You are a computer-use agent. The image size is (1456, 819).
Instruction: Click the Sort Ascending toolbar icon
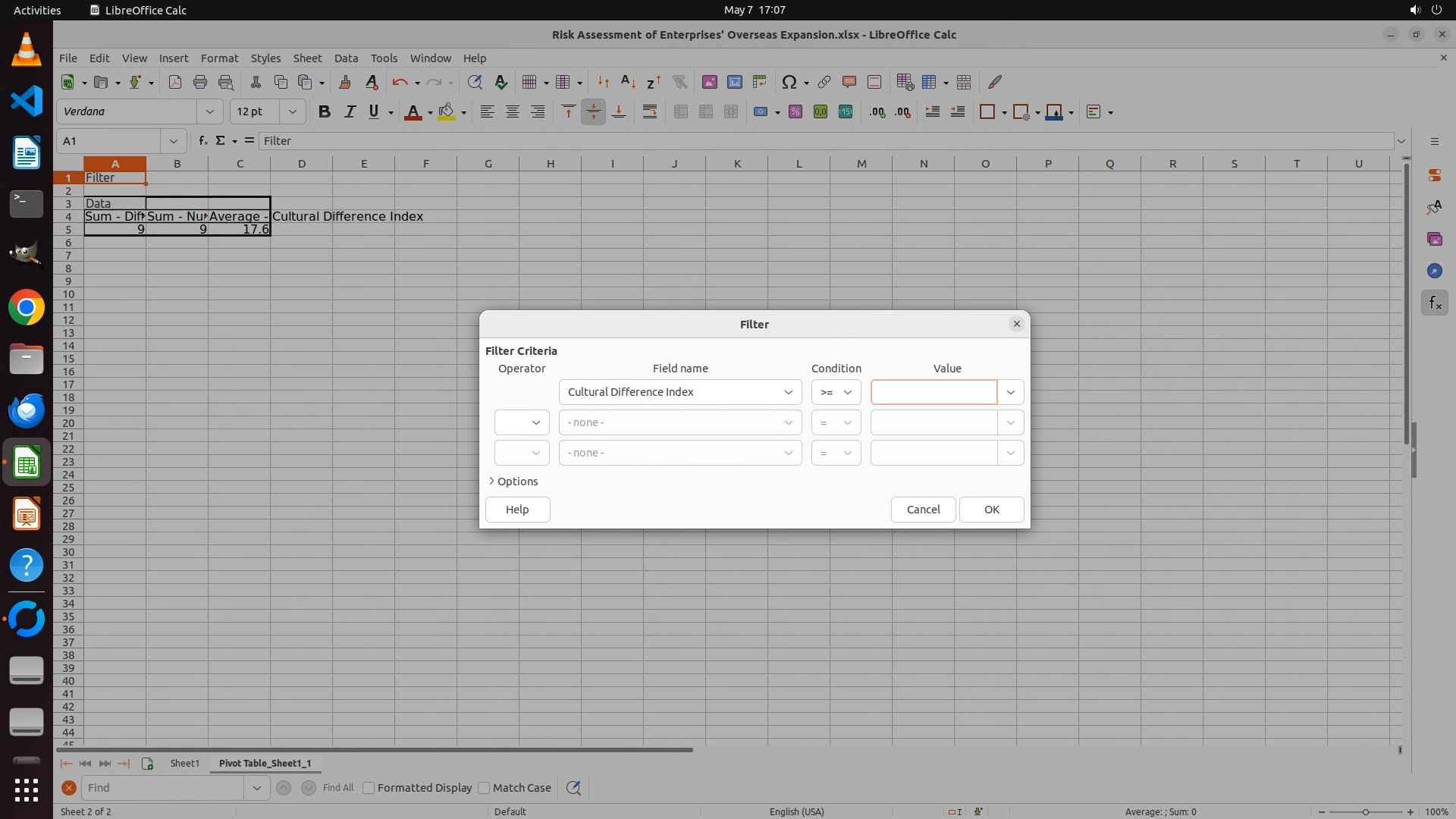click(628, 82)
